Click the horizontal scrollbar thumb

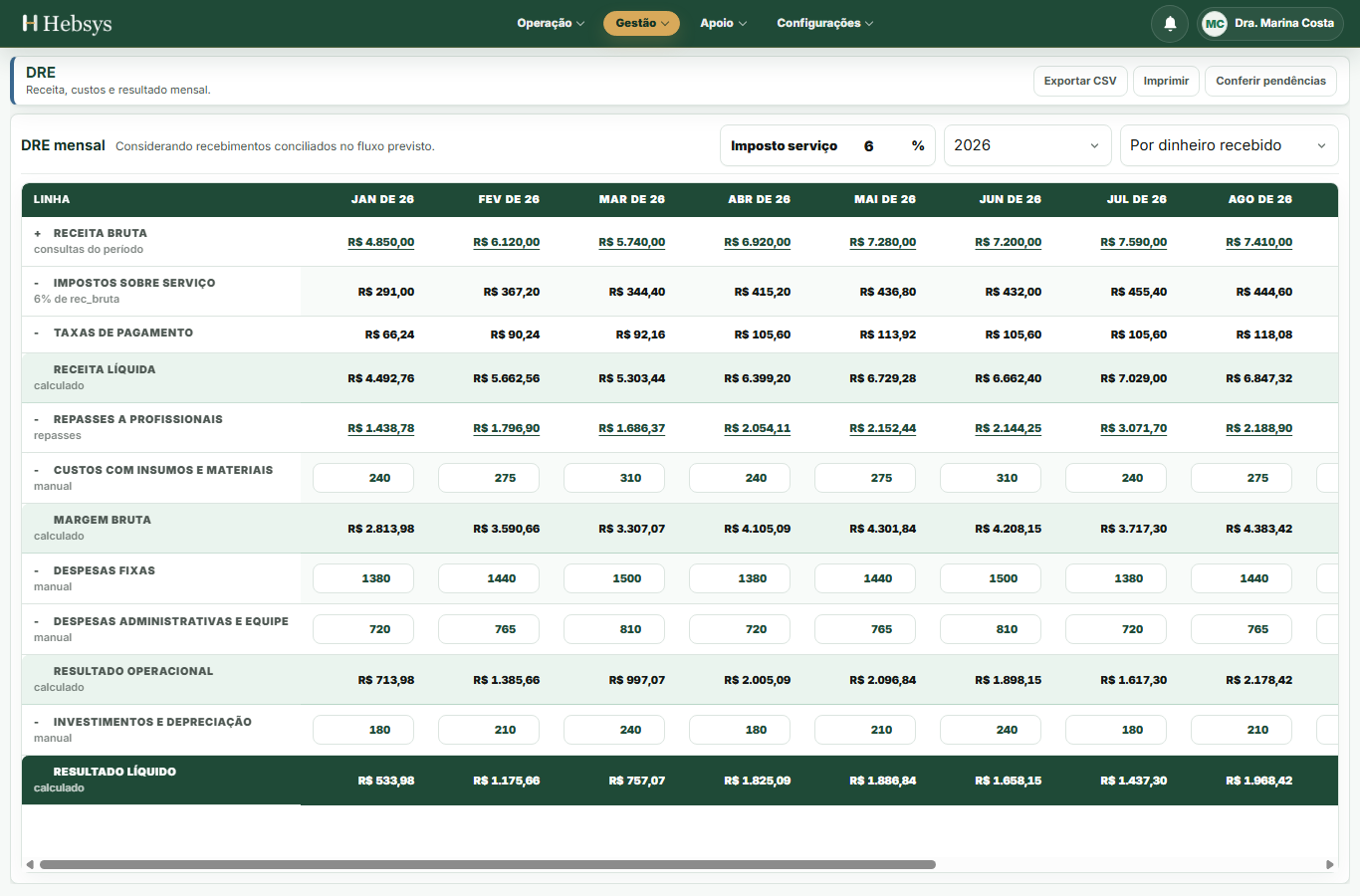pos(488,864)
